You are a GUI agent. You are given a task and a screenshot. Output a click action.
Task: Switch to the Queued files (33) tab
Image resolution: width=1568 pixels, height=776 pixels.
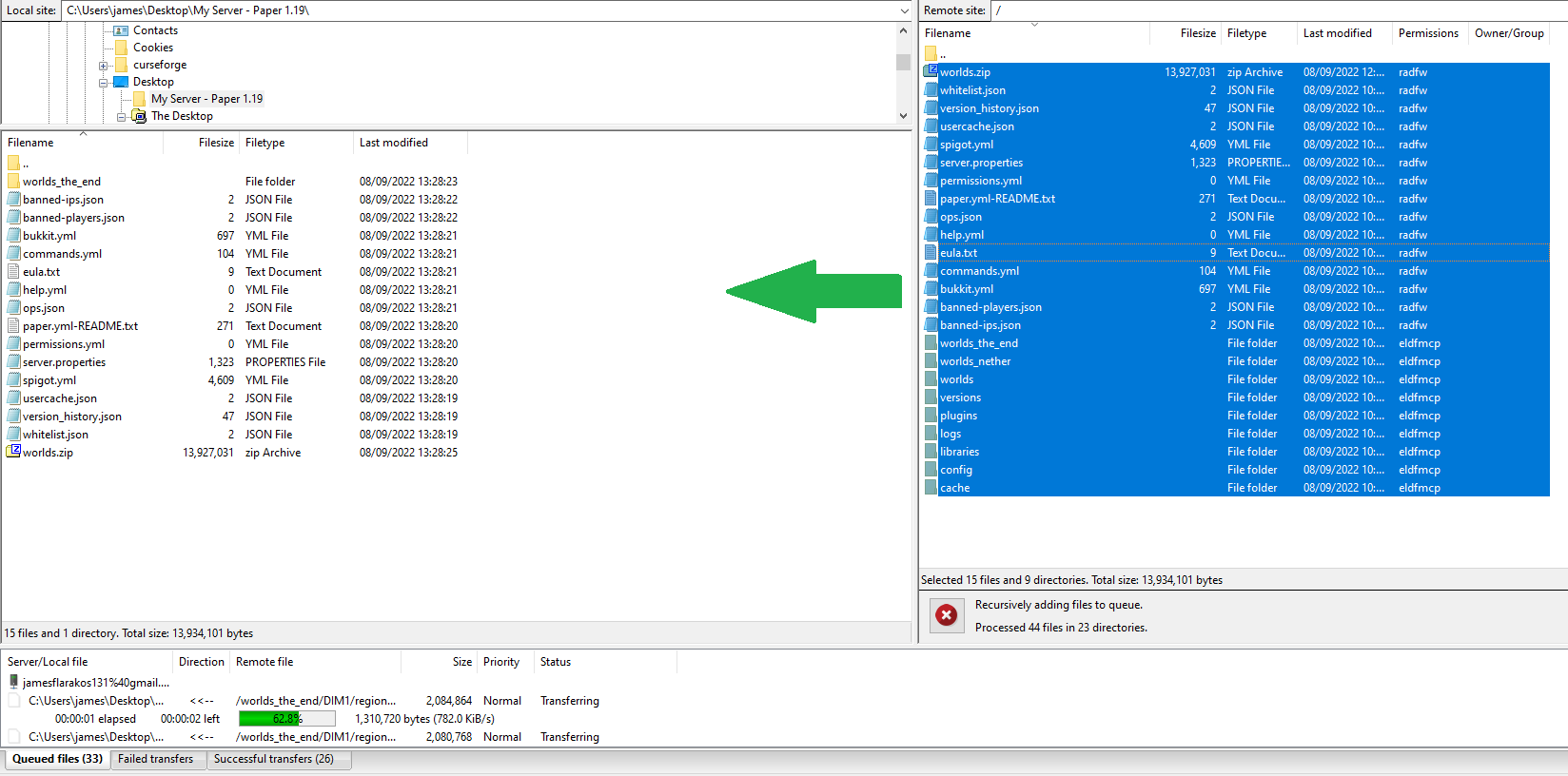57,759
